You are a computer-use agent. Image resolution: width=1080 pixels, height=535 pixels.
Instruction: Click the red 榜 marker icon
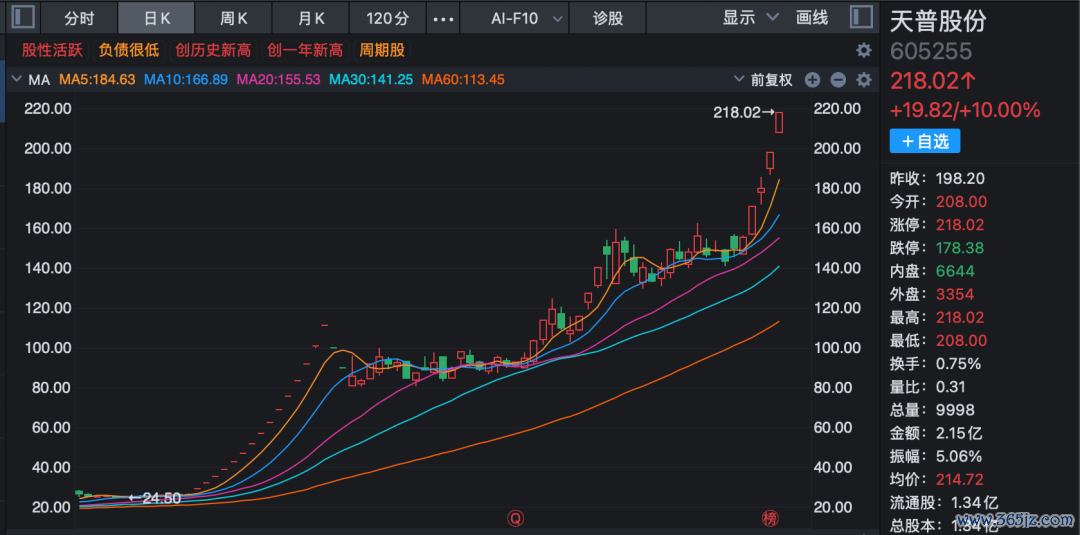coord(769,518)
